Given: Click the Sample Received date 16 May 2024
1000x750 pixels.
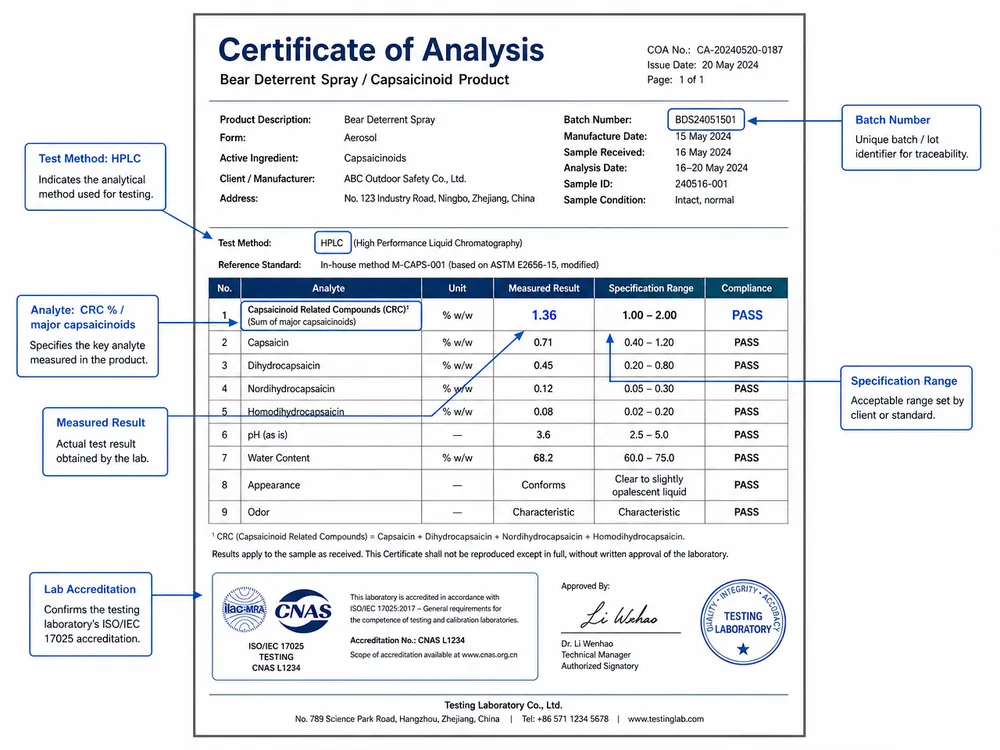Looking at the screenshot, I should pyautogui.click(x=703, y=152).
